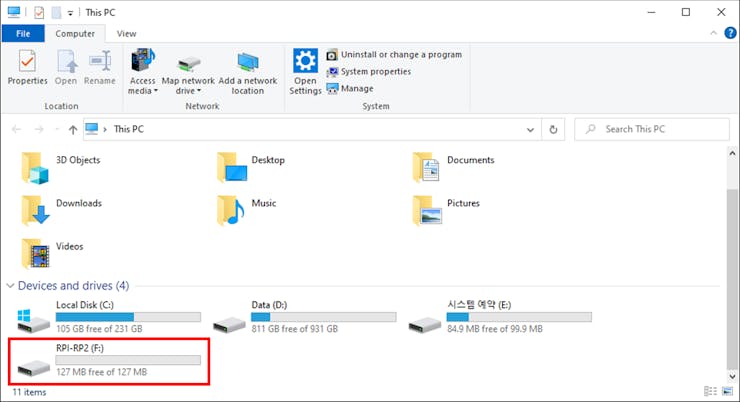740x402 pixels.
Task: Go forward with the Forward arrow
Action: point(39,129)
